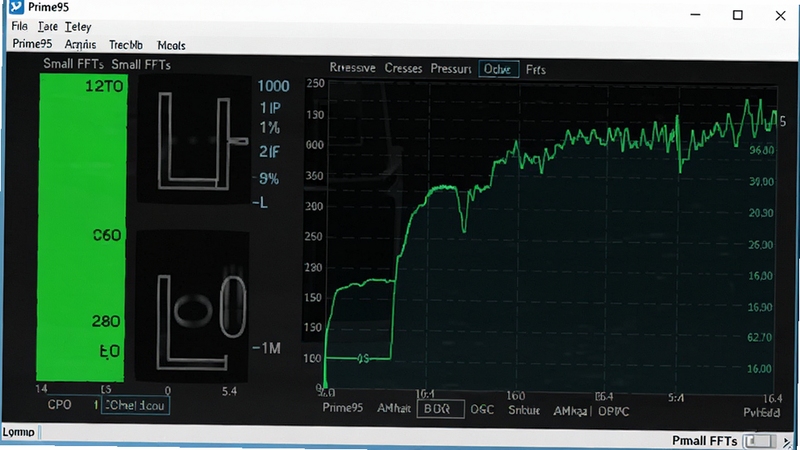Screen dimensions: 800x450
Task: Click the CPO label below the gauge
Action: pos(59,405)
